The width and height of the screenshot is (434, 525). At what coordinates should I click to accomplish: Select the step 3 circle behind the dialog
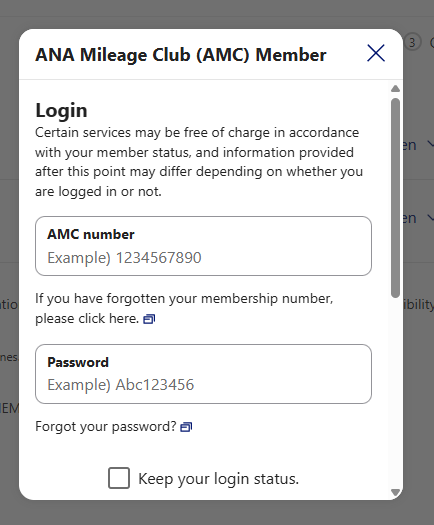click(x=412, y=43)
